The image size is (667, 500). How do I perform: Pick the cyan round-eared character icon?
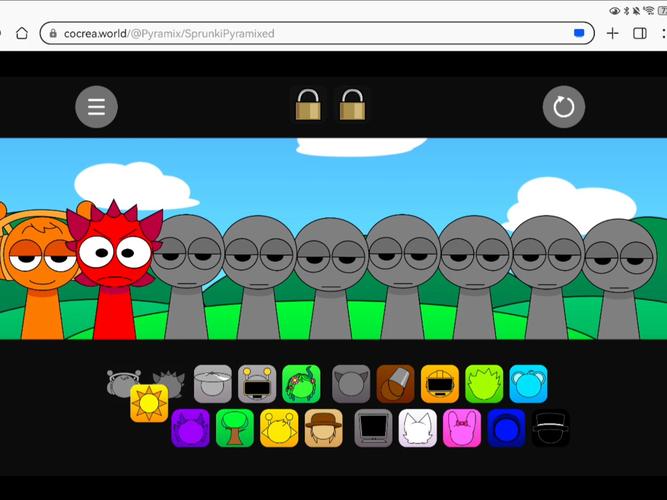pyautogui.click(x=528, y=384)
